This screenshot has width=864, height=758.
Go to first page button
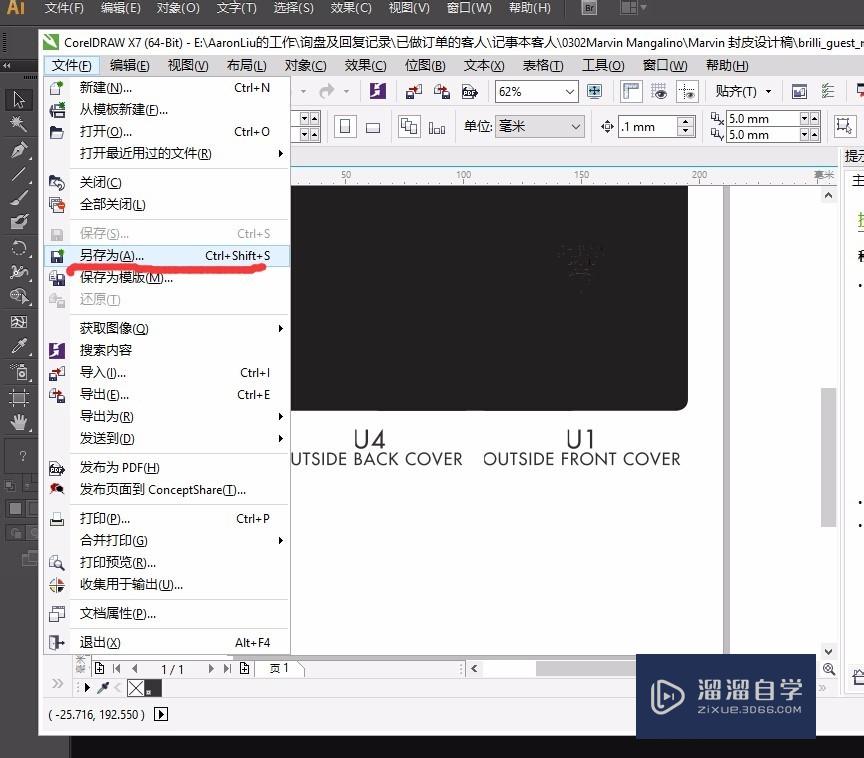click(x=116, y=669)
